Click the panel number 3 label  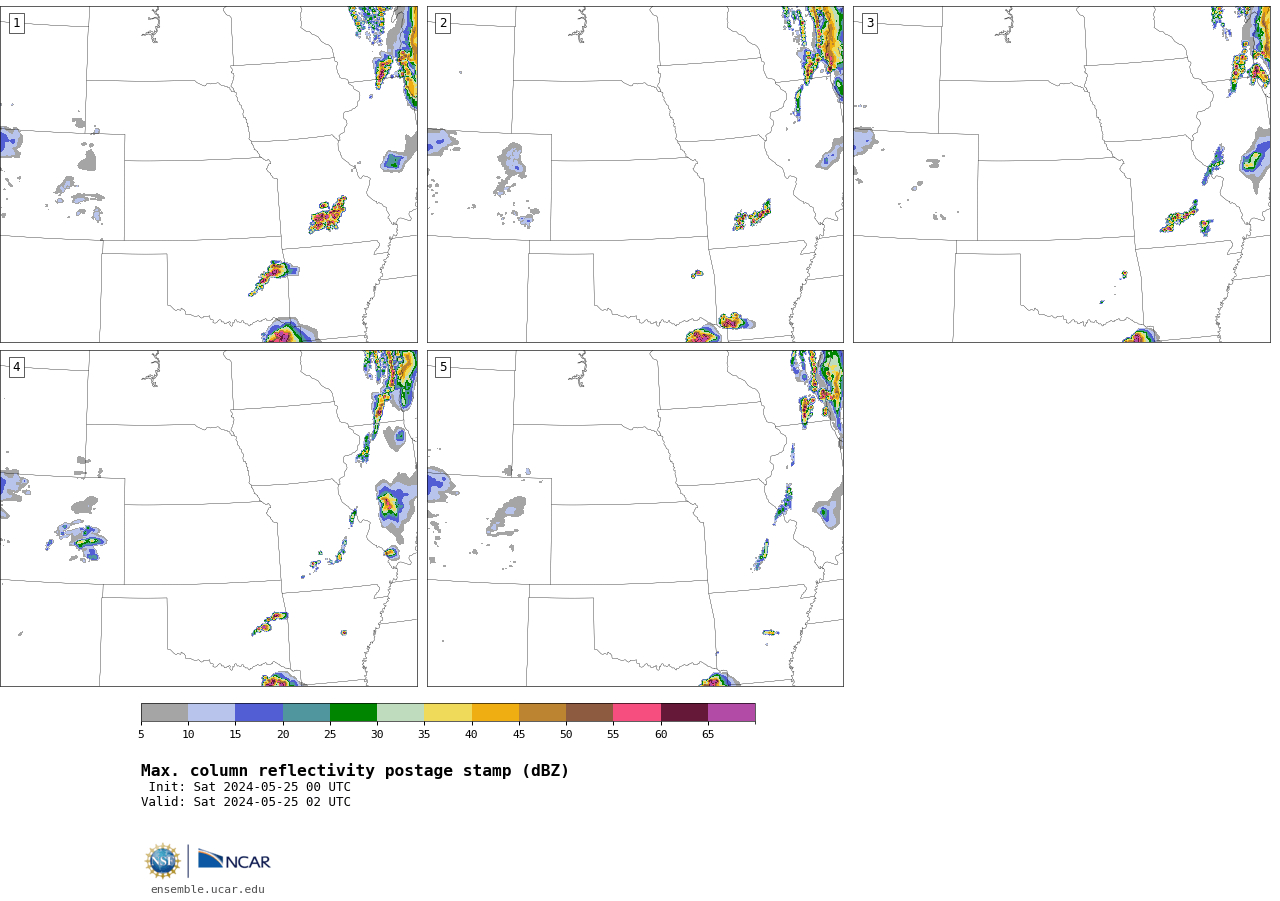pos(869,23)
